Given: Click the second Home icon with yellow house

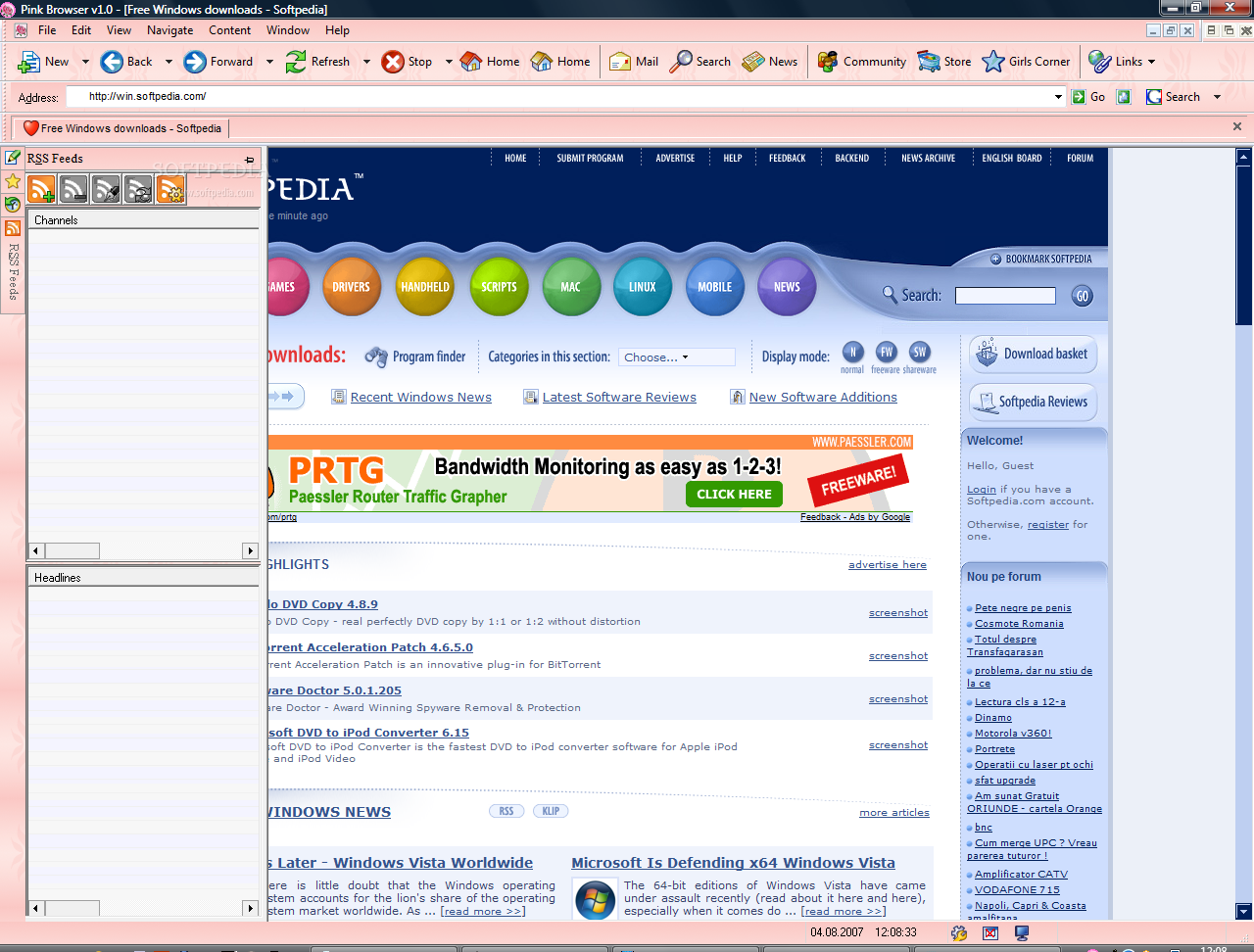Looking at the screenshot, I should [x=542, y=62].
